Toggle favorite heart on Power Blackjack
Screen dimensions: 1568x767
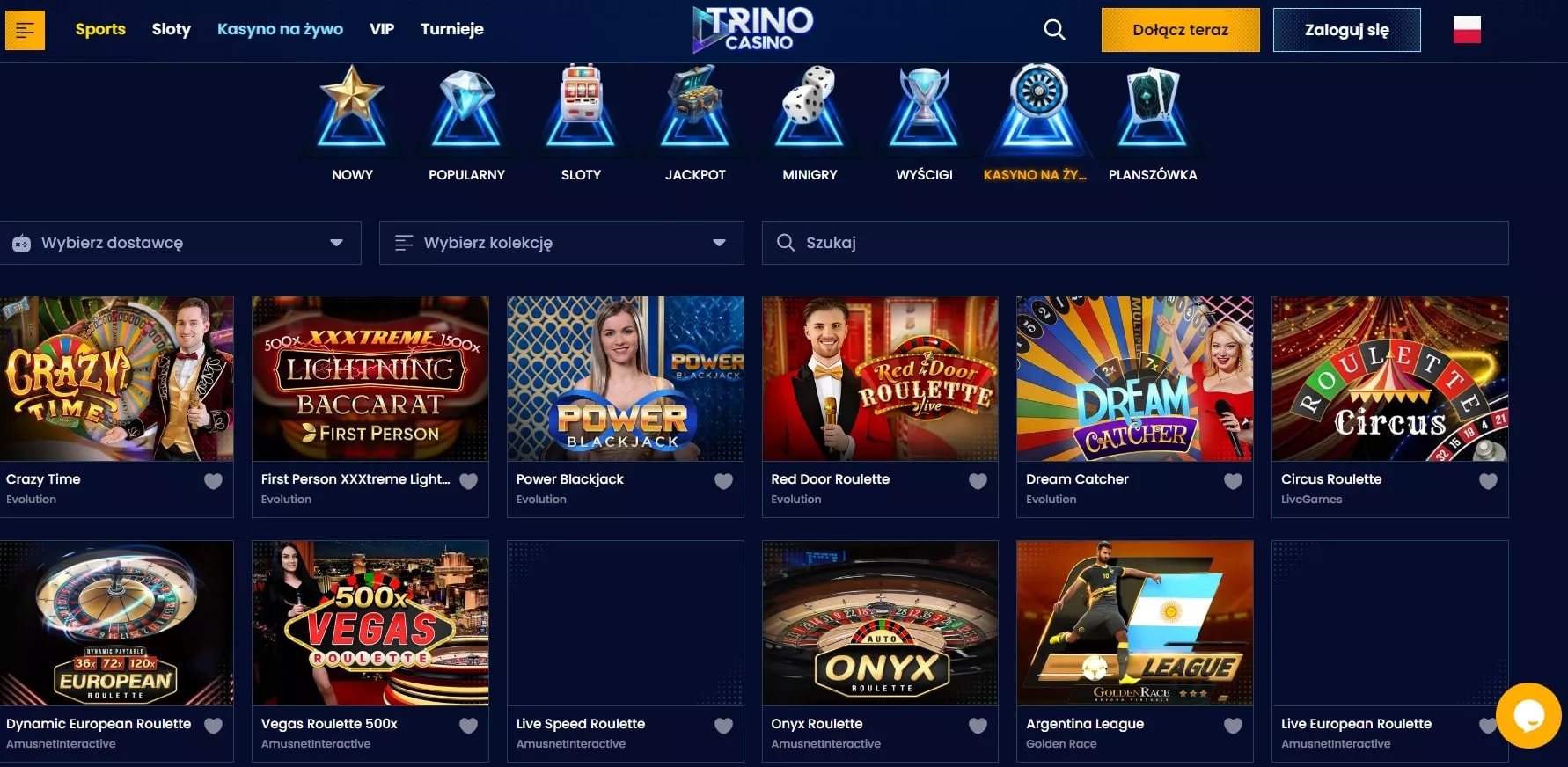point(723,481)
